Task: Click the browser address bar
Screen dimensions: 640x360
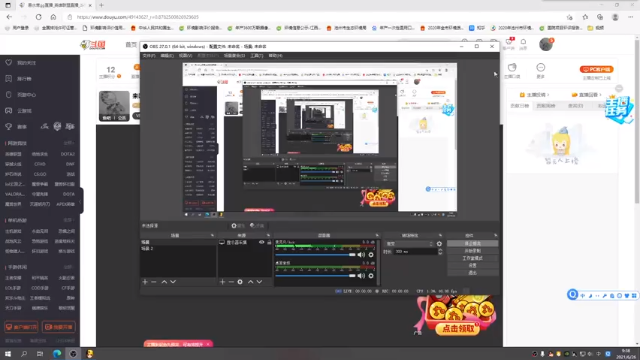Action: point(314,17)
